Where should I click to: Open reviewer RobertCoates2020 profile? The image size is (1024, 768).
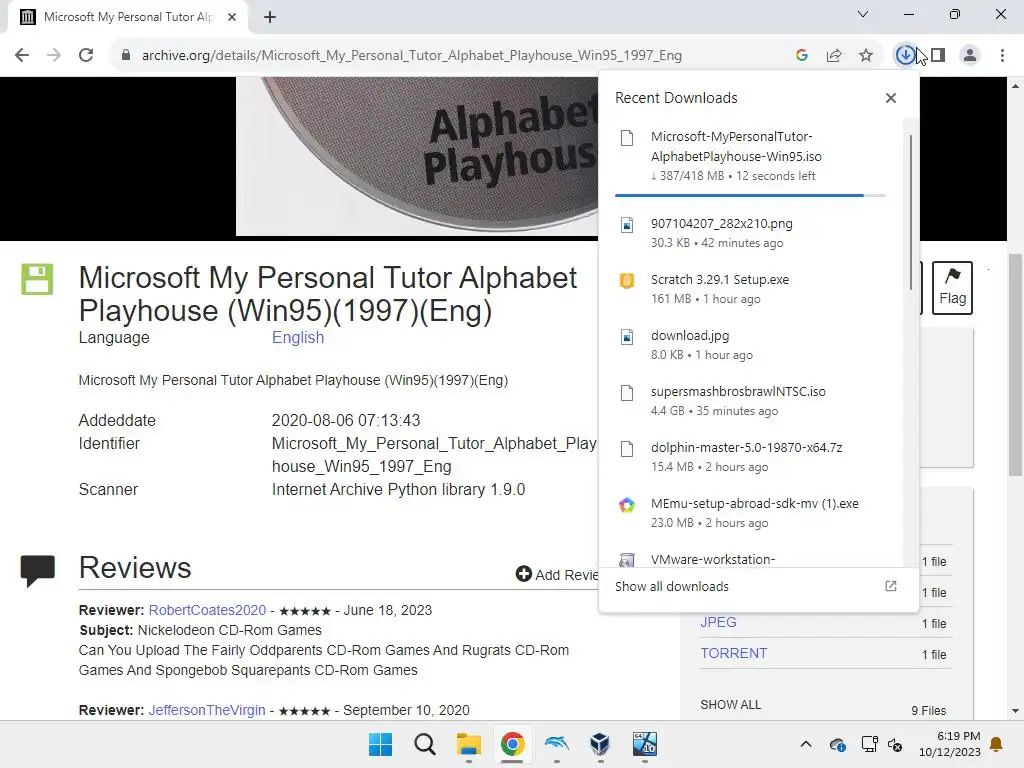click(207, 610)
